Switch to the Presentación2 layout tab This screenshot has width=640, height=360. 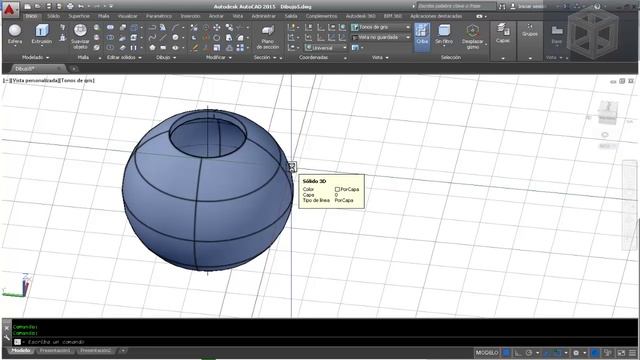pyautogui.click(x=95, y=351)
